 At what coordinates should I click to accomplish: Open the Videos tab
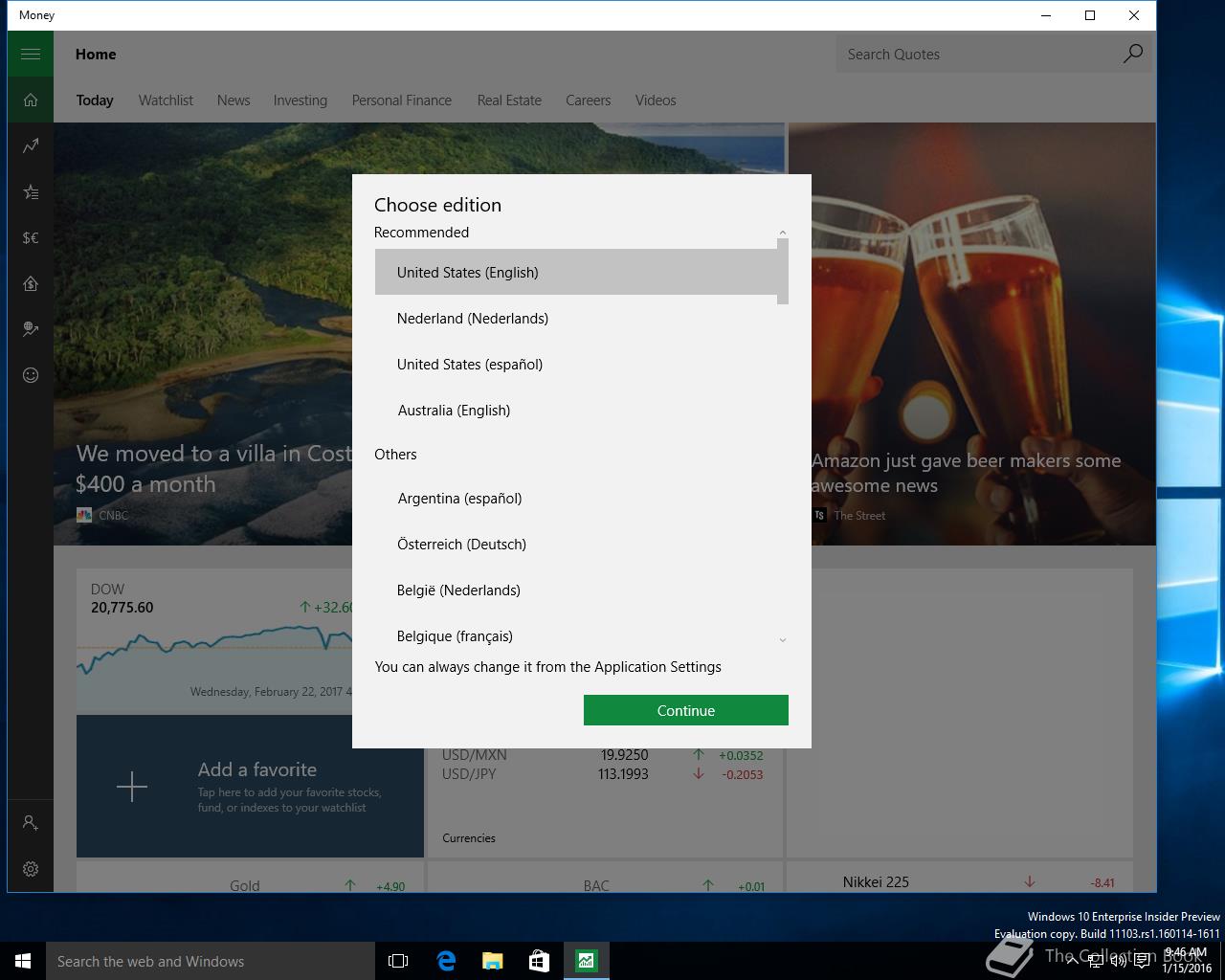click(x=656, y=100)
